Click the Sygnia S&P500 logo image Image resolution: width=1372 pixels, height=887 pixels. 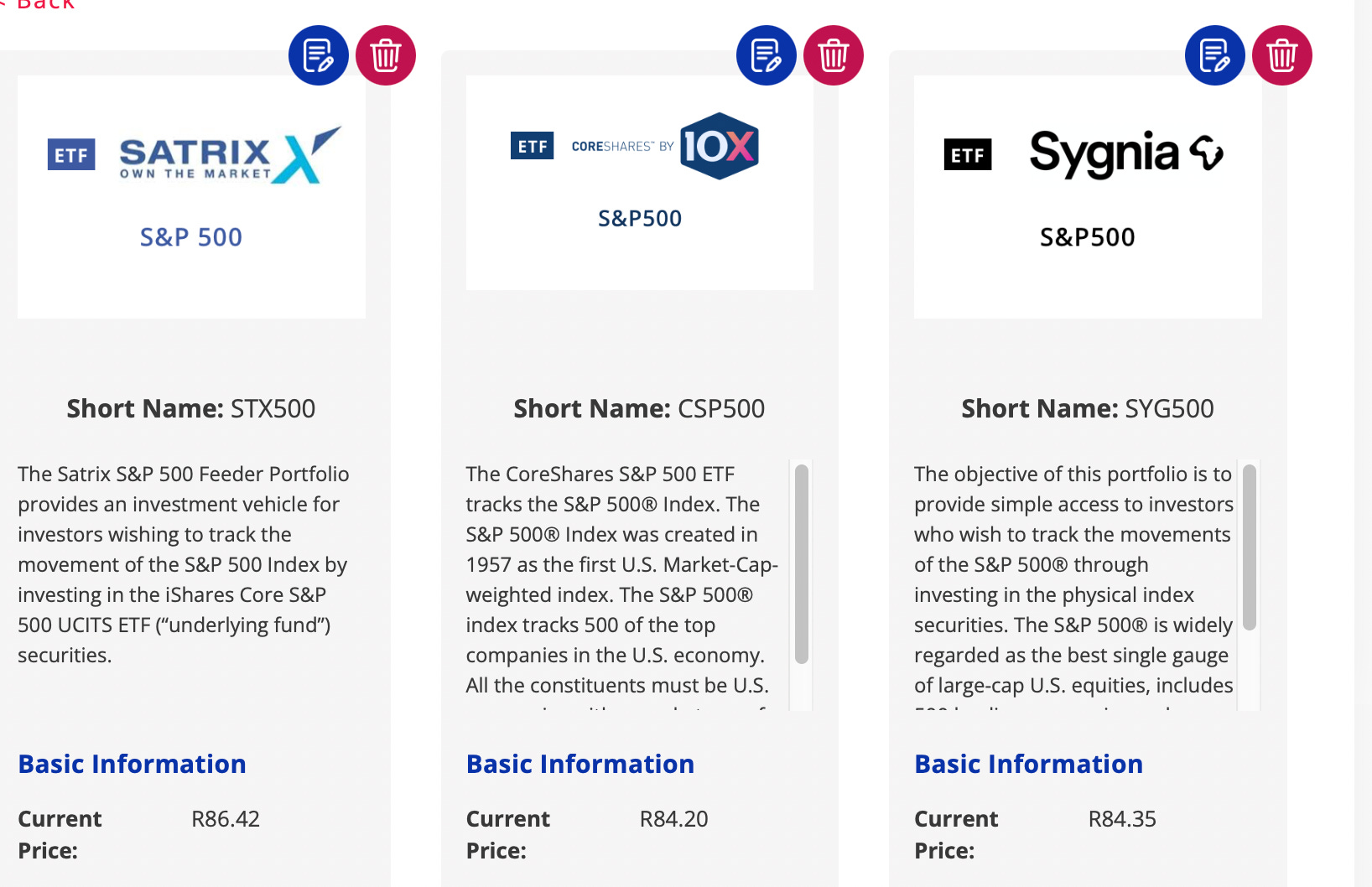pyautogui.click(x=1088, y=197)
